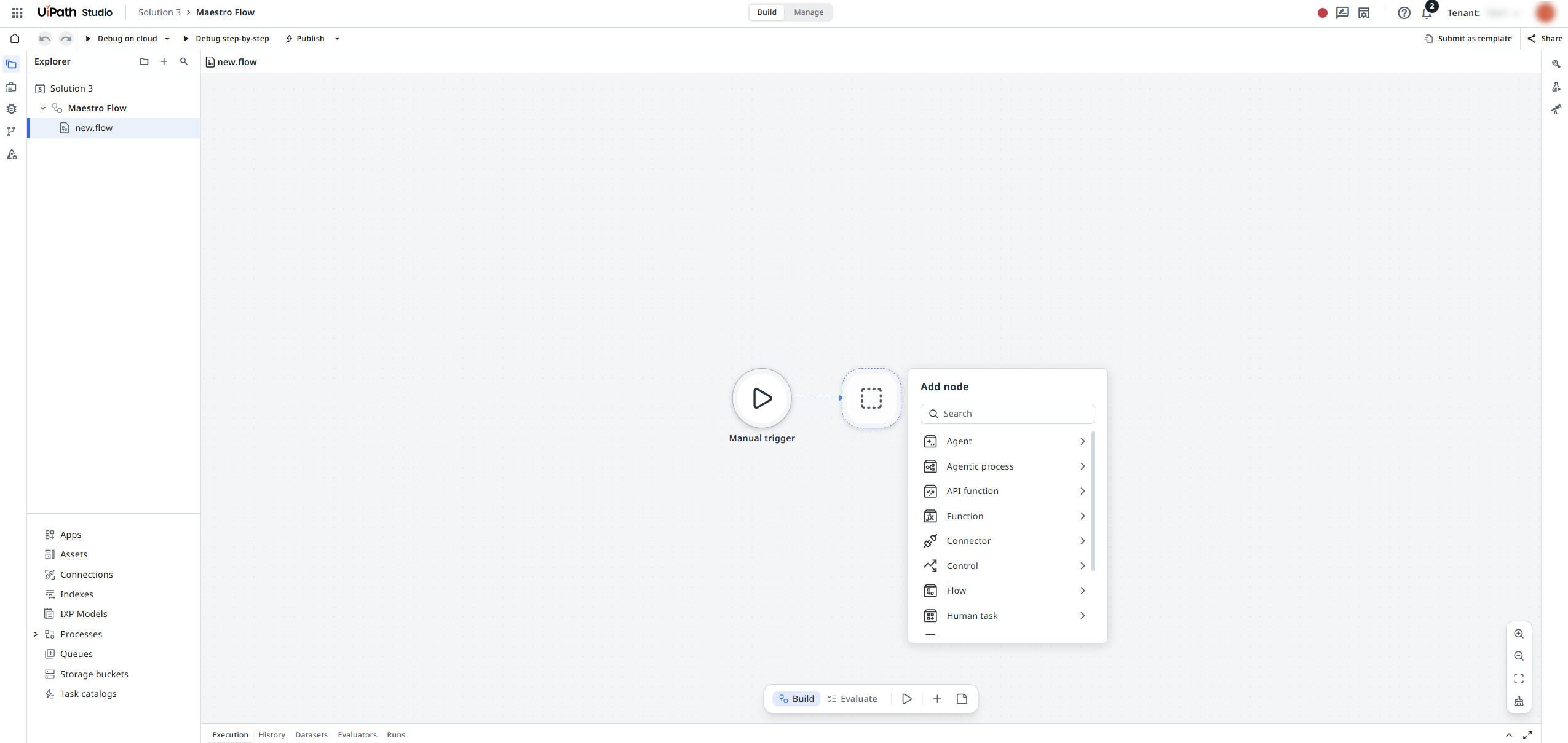
Task: Zoom out of the canvas
Action: pos(1519,656)
